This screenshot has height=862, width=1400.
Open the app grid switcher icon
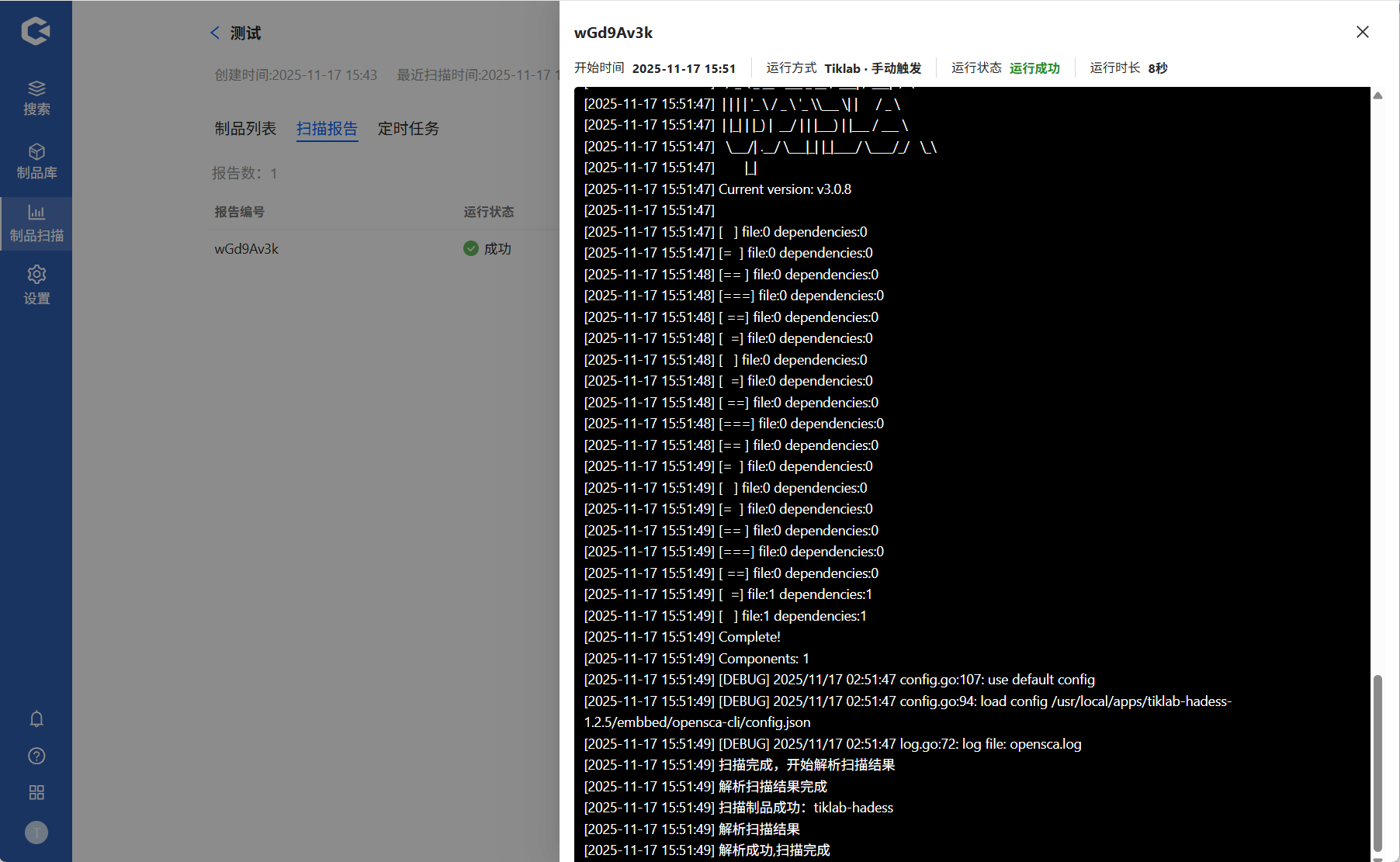coord(36,792)
